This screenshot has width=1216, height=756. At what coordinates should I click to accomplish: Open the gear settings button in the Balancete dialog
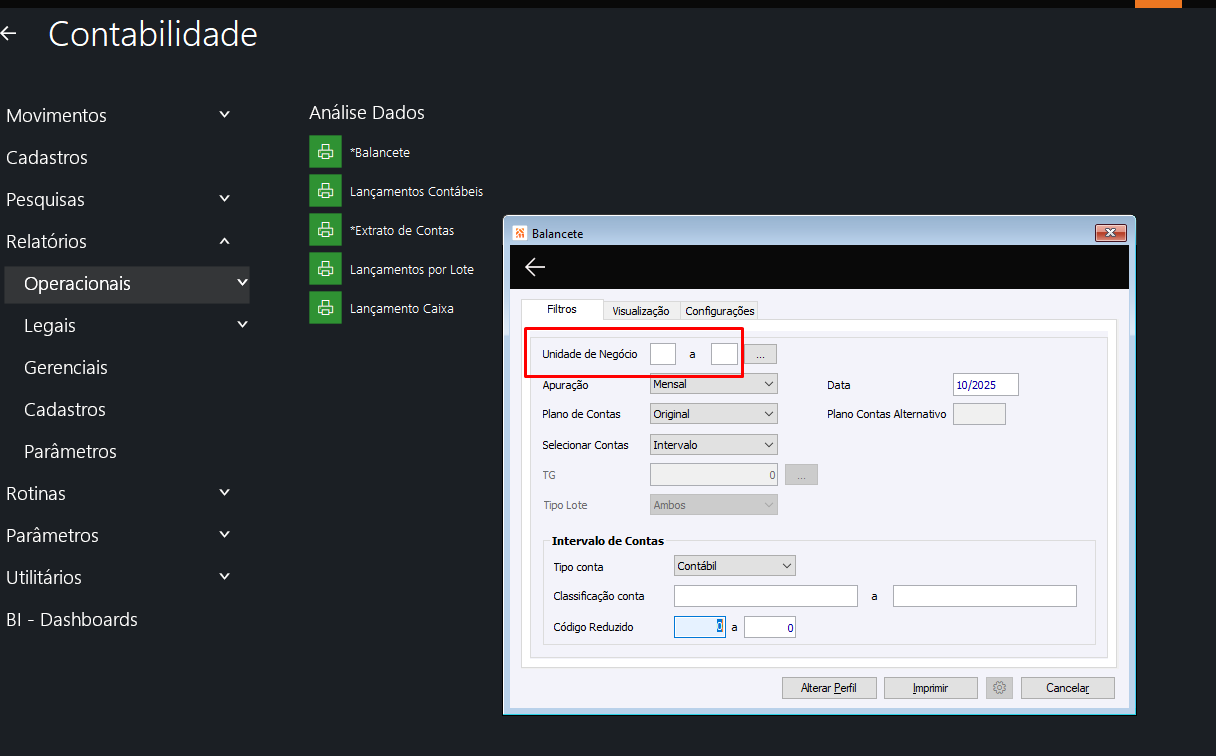tap(1000, 688)
